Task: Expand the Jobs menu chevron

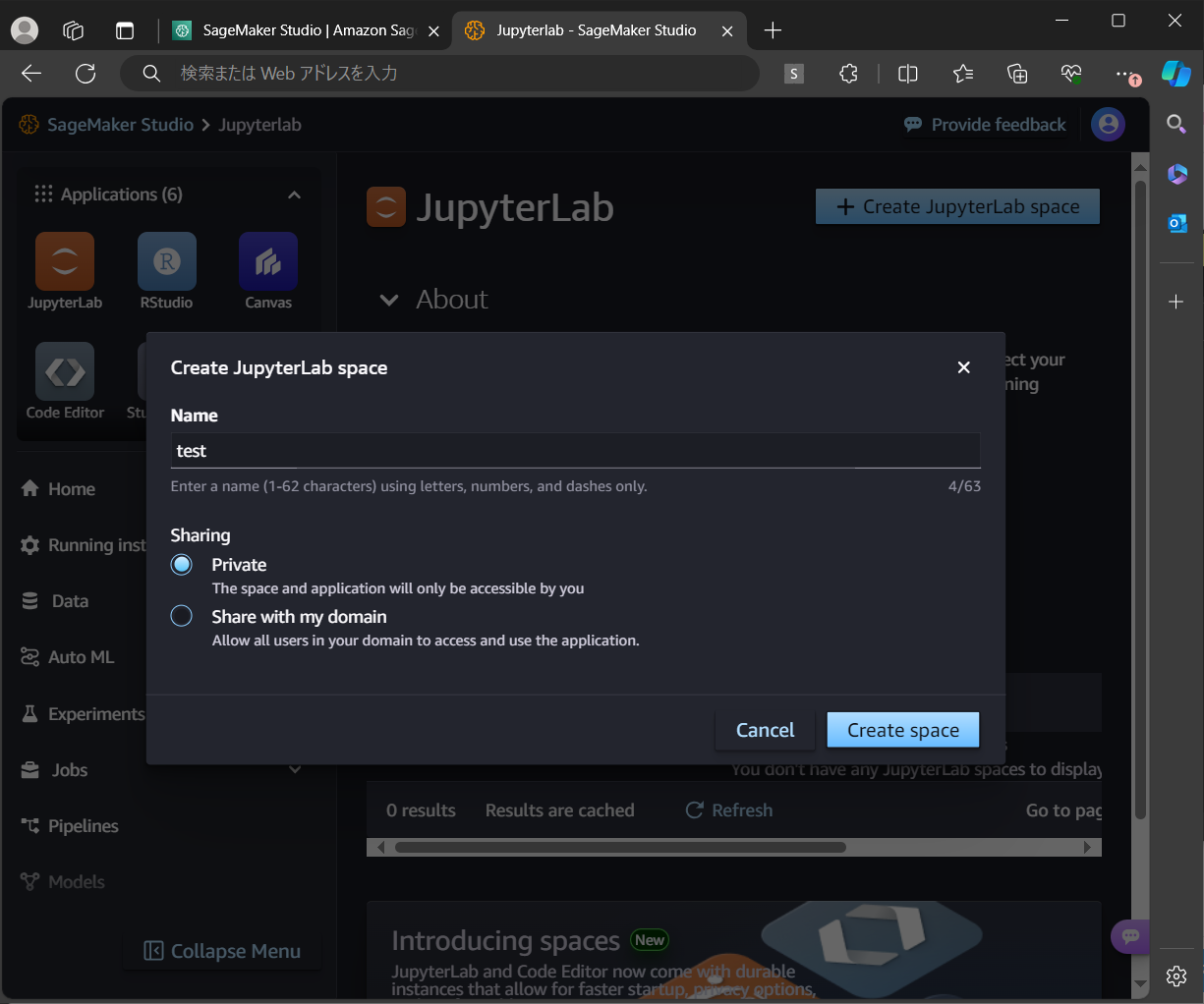Action: click(x=295, y=770)
